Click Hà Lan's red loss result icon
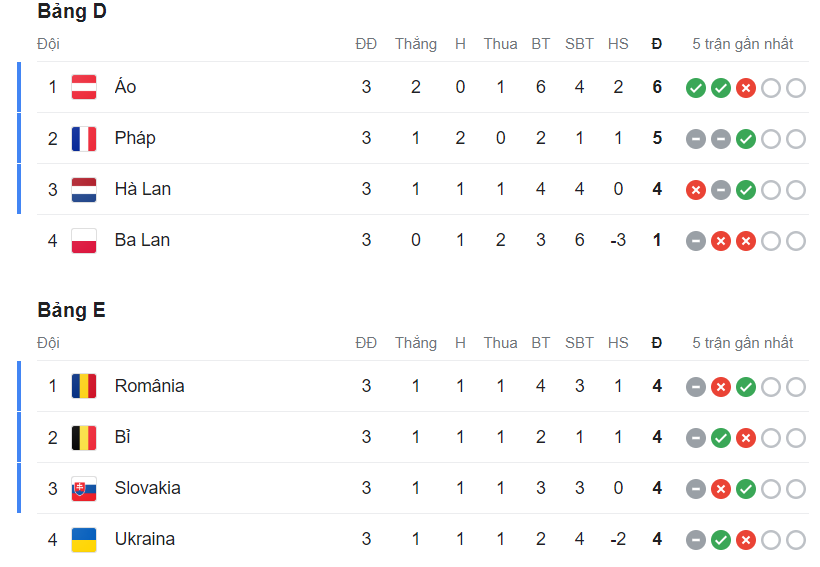The width and height of the screenshot is (820, 567). tap(696, 190)
